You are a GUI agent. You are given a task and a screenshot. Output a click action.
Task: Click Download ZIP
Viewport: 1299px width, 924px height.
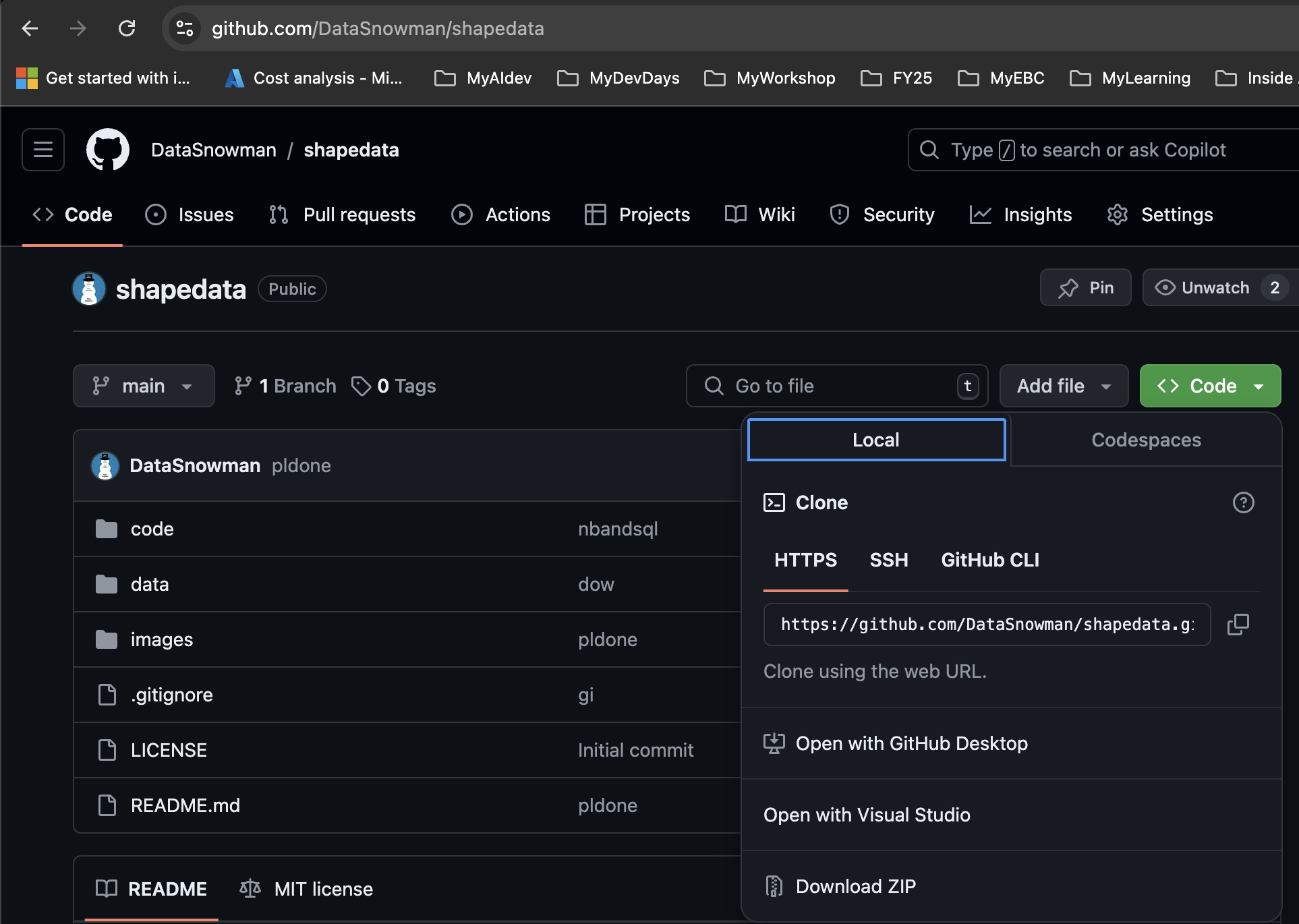tap(855, 886)
